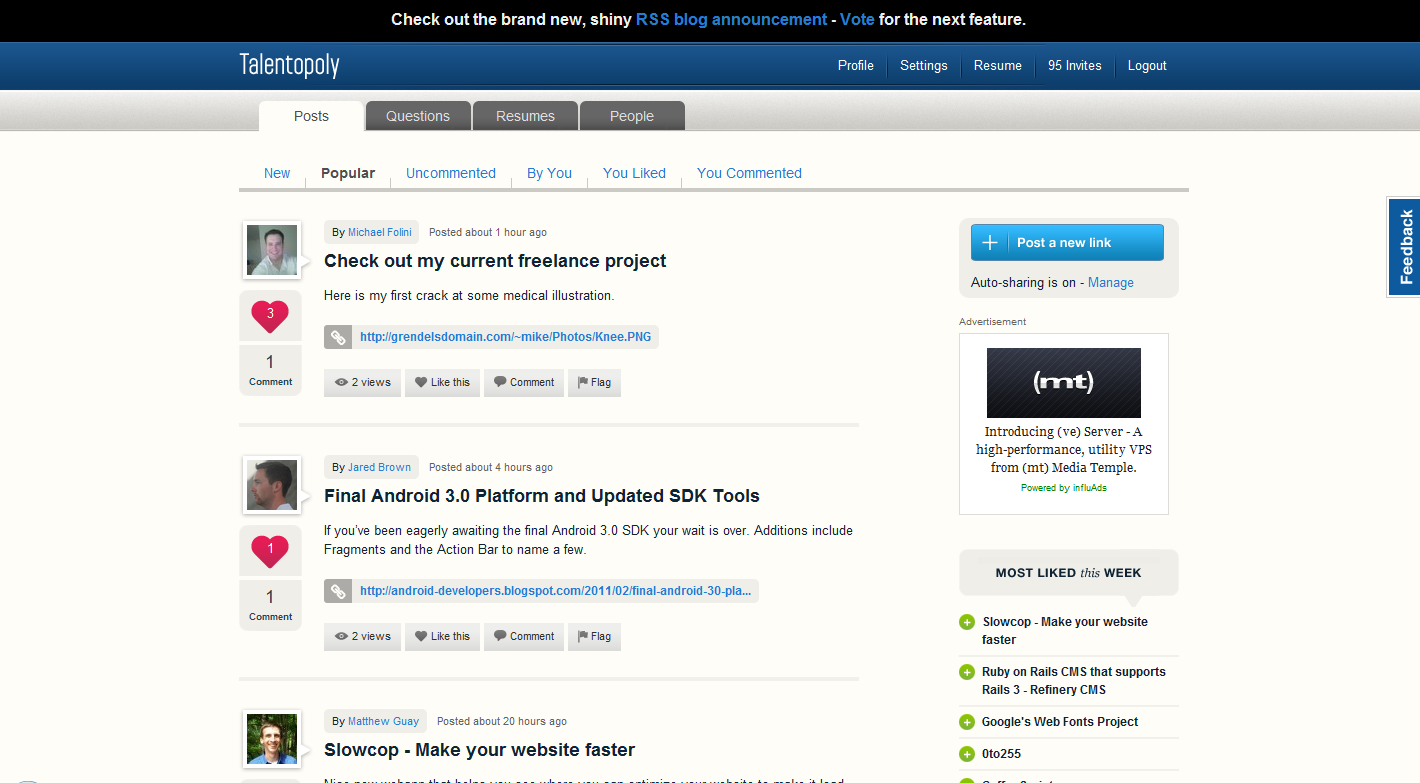Switch to the Questions tab
The height and width of the screenshot is (783, 1420).
click(x=418, y=116)
